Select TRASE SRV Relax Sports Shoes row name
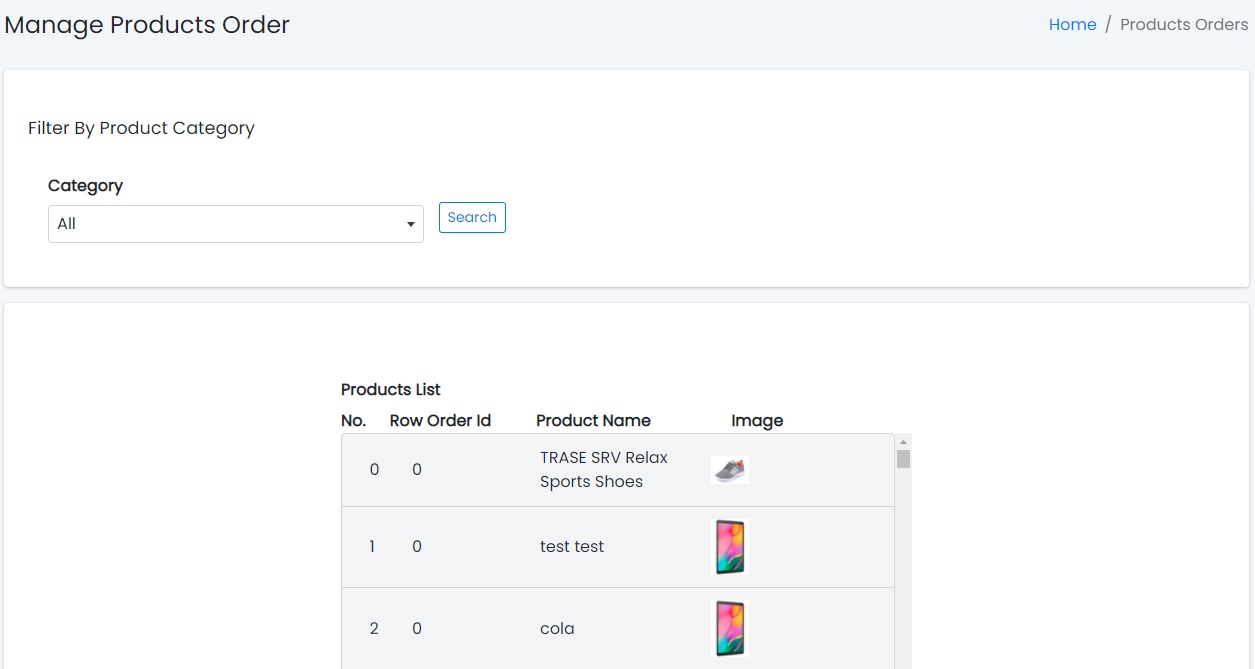 [603, 470]
